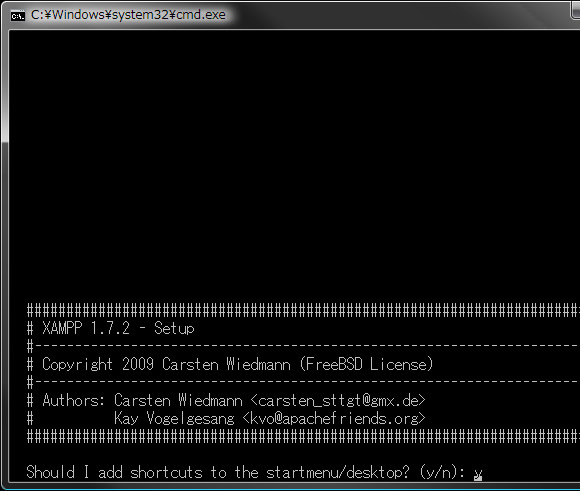580x491 pixels.
Task: Click the 'XAMPP 1.7.2' version text
Action: click(86, 328)
